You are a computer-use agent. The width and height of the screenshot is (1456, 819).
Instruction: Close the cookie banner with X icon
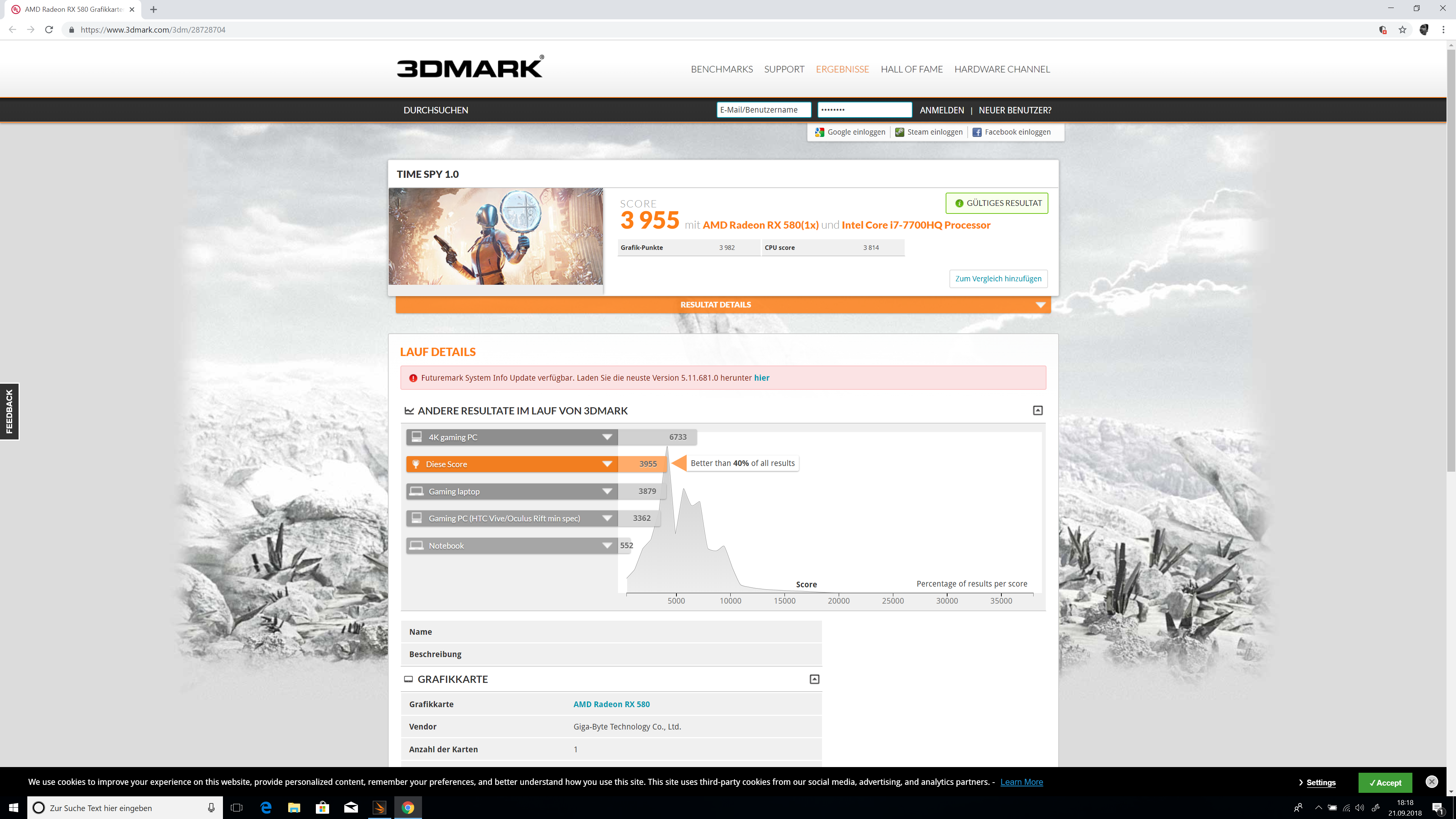1431,782
